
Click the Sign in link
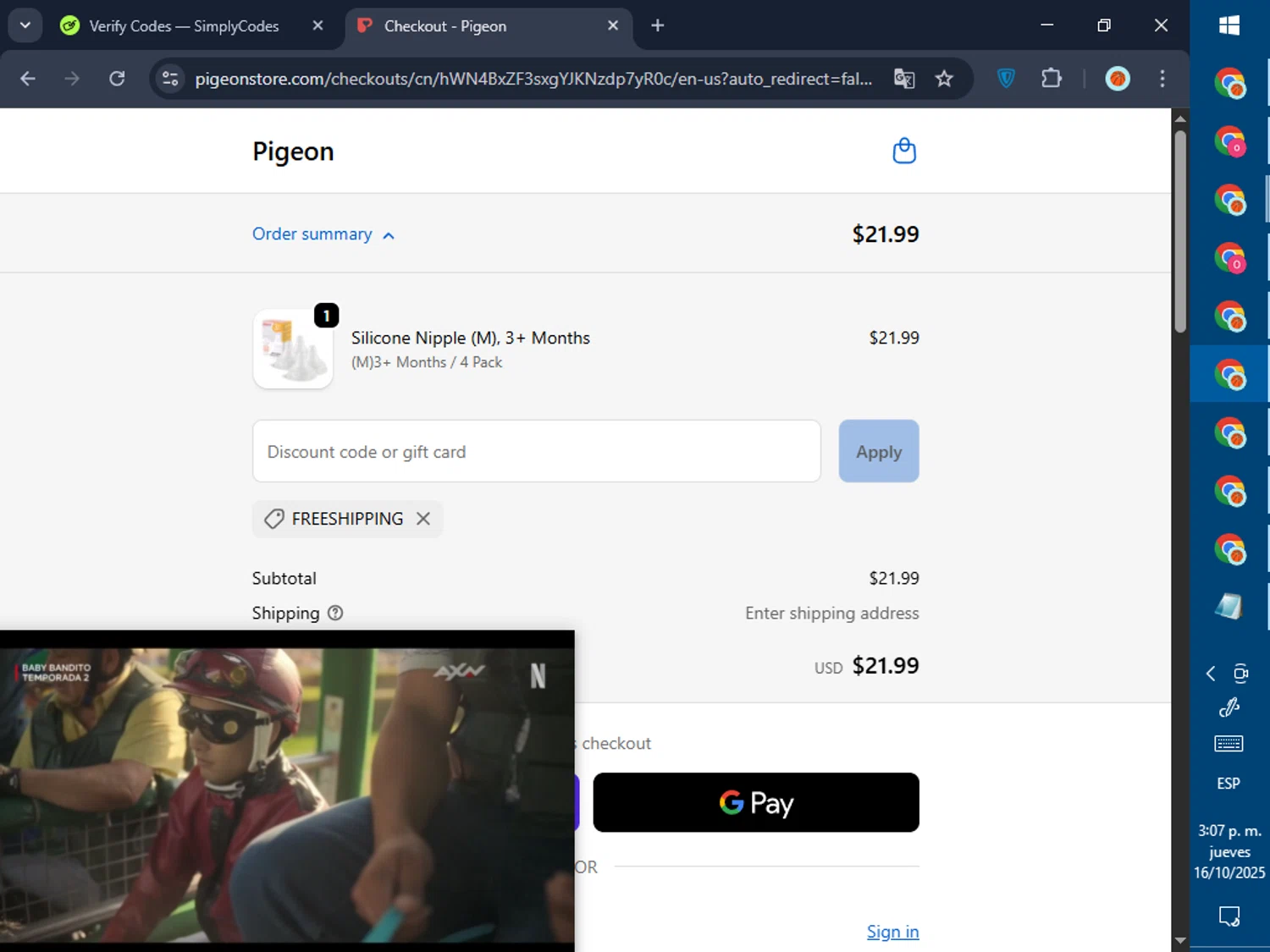coord(892,932)
